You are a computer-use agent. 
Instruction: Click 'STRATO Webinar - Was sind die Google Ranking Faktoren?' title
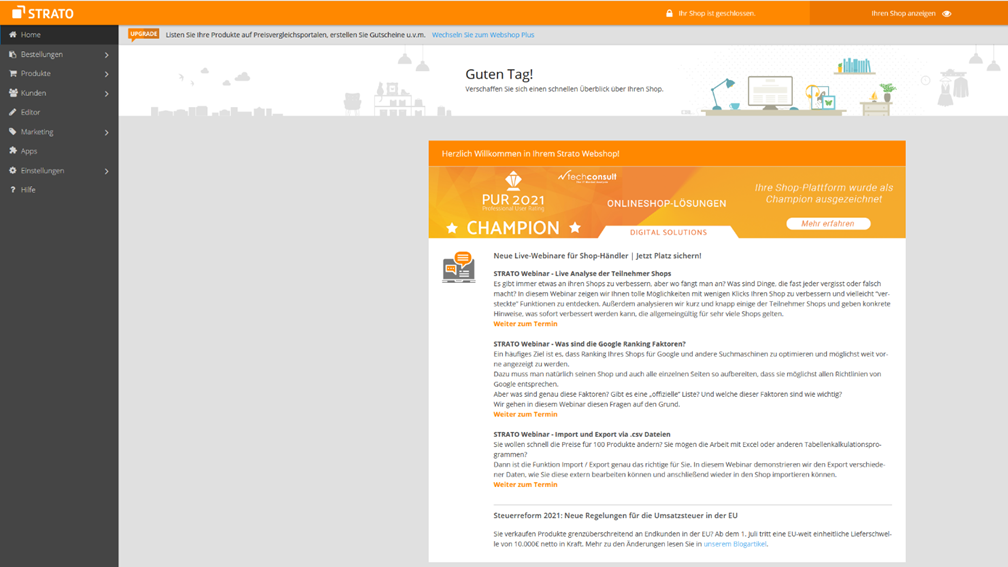coord(589,344)
